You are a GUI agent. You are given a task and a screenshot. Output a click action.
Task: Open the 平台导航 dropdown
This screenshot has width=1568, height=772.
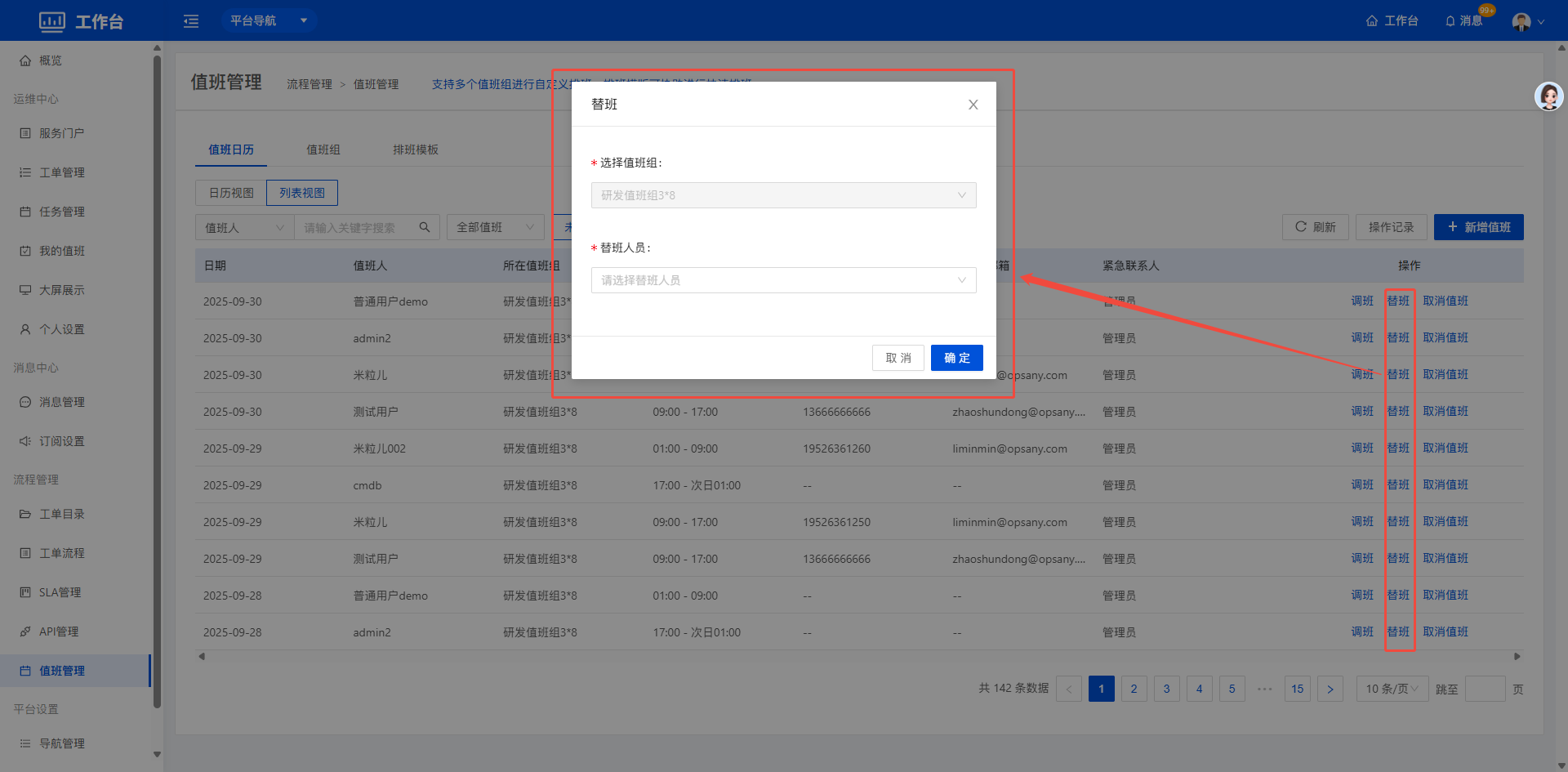click(x=269, y=20)
